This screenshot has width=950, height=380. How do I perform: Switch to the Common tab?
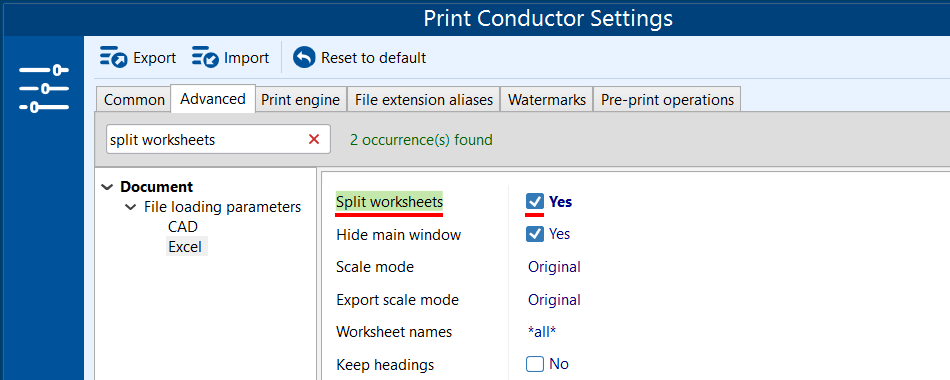[134, 100]
